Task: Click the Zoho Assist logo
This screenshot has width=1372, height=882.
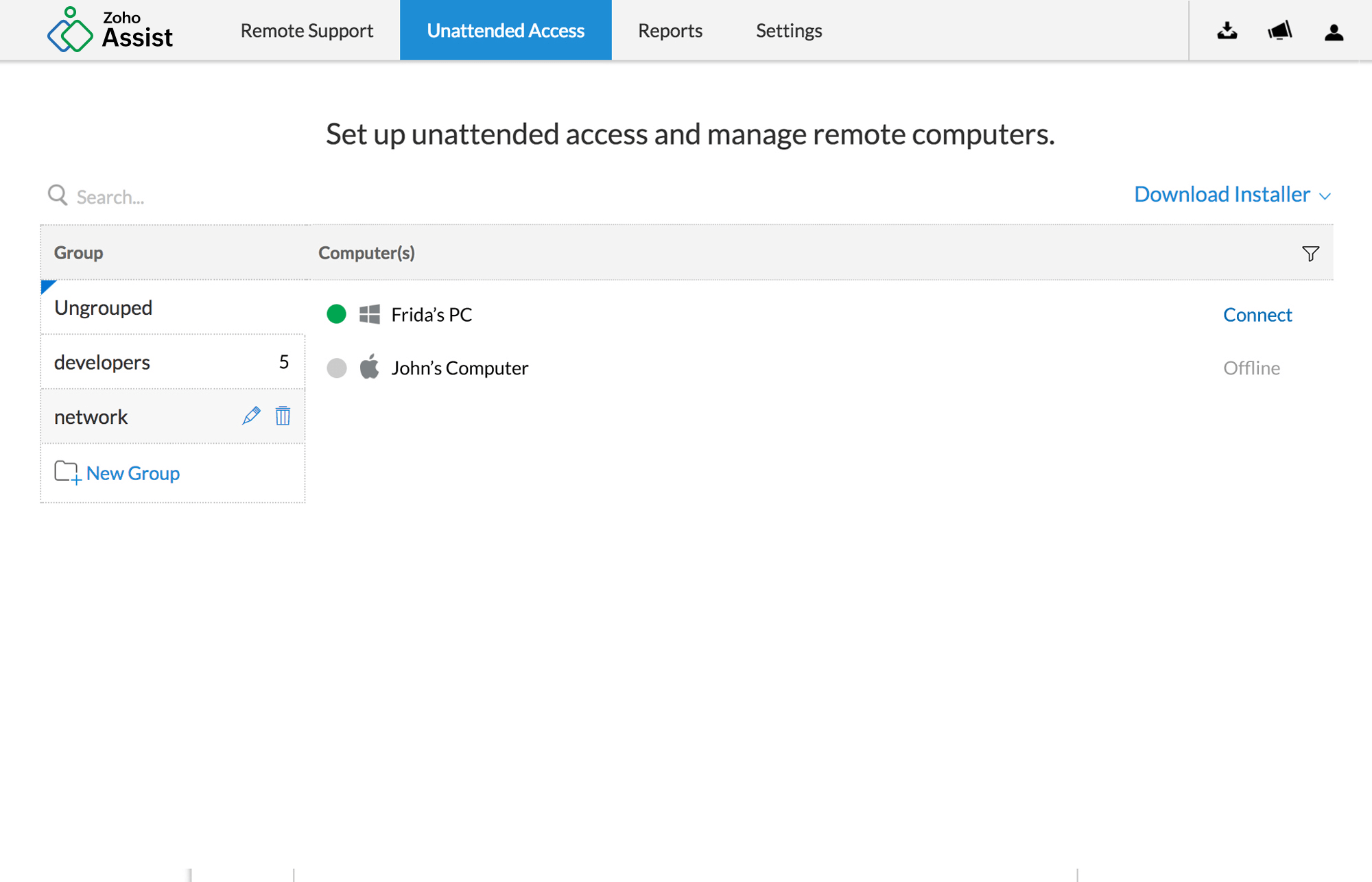Action: [x=110, y=29]
